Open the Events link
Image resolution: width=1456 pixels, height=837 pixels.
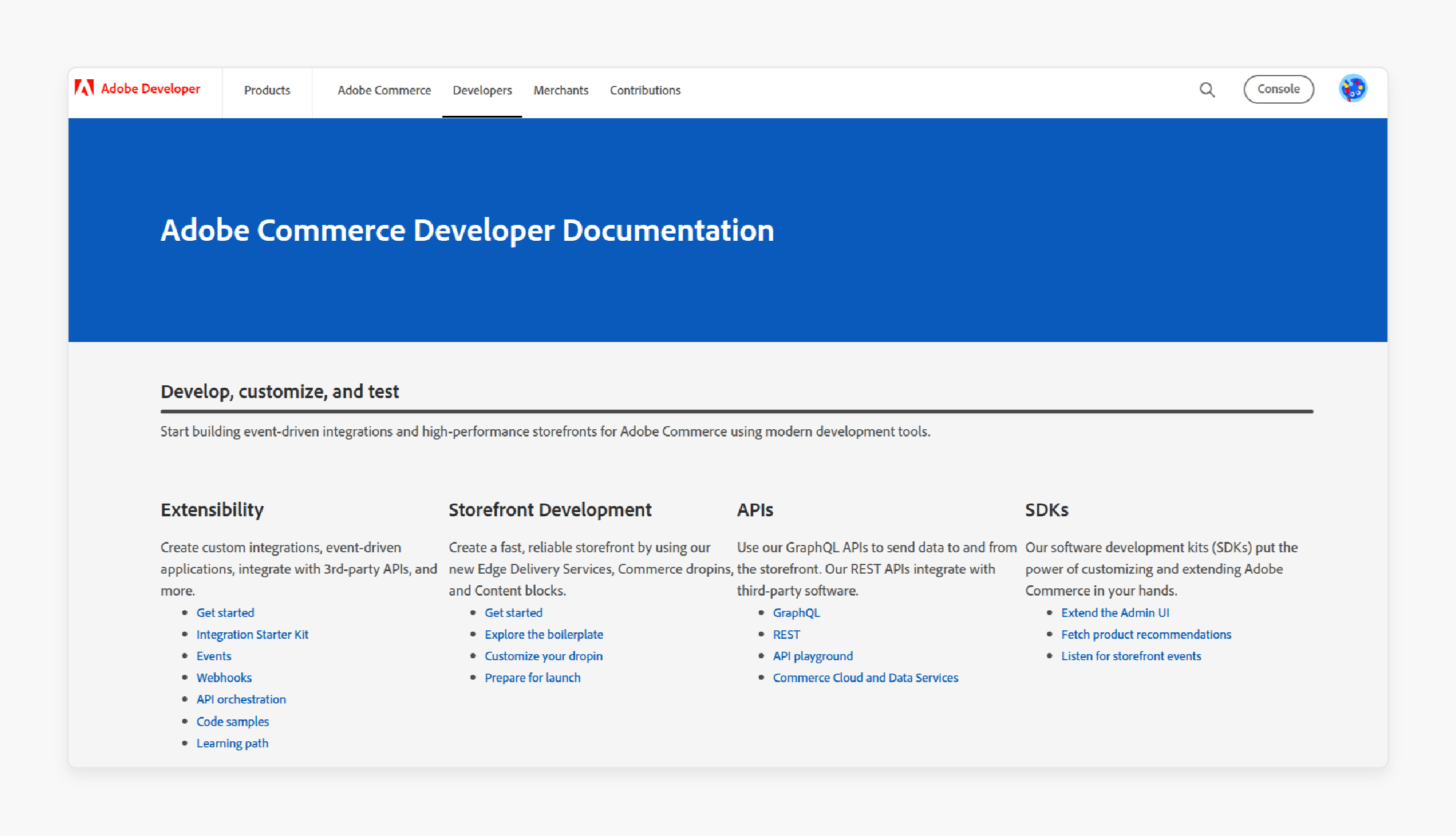point(213,656)
